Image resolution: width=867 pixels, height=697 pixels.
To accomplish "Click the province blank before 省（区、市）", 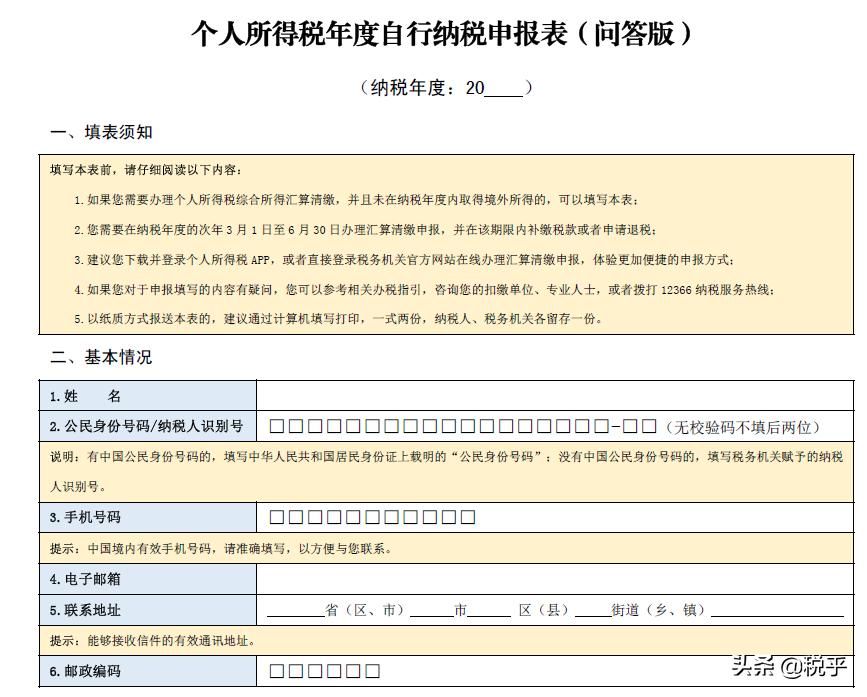I will (290, 608).
